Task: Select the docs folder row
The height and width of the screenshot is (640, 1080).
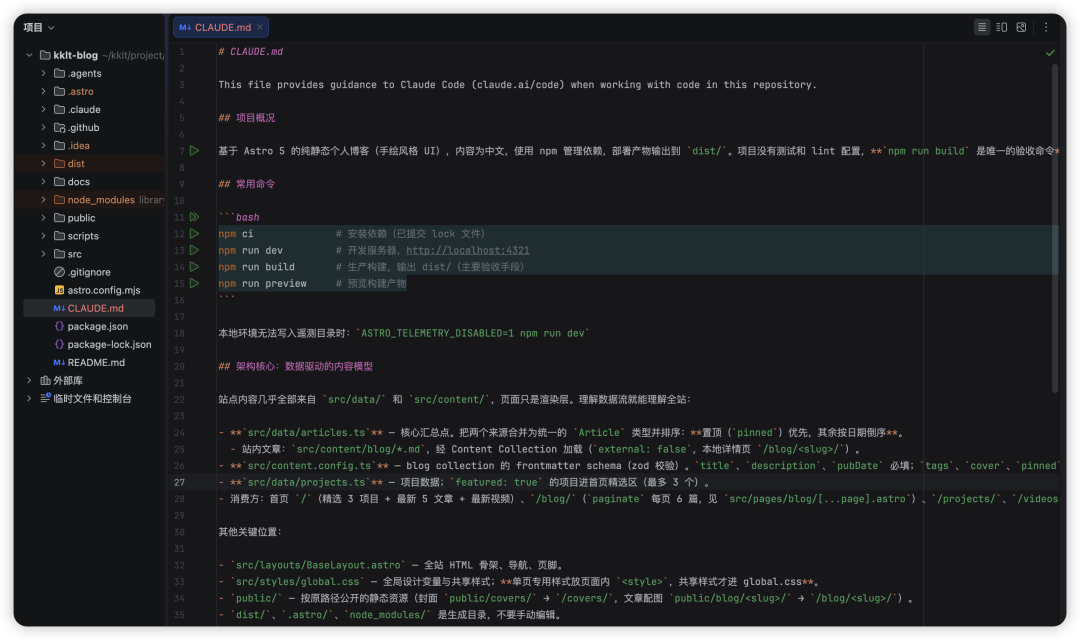Action: tap(90, 181)
